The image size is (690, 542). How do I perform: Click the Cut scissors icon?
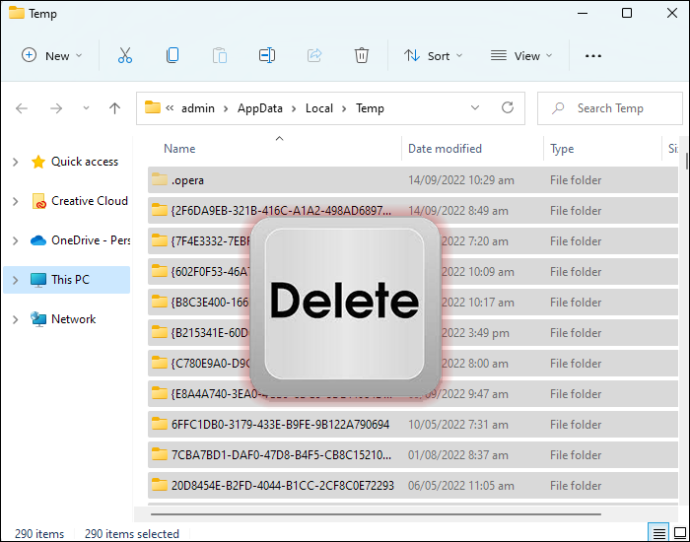[x=125, y=55]
